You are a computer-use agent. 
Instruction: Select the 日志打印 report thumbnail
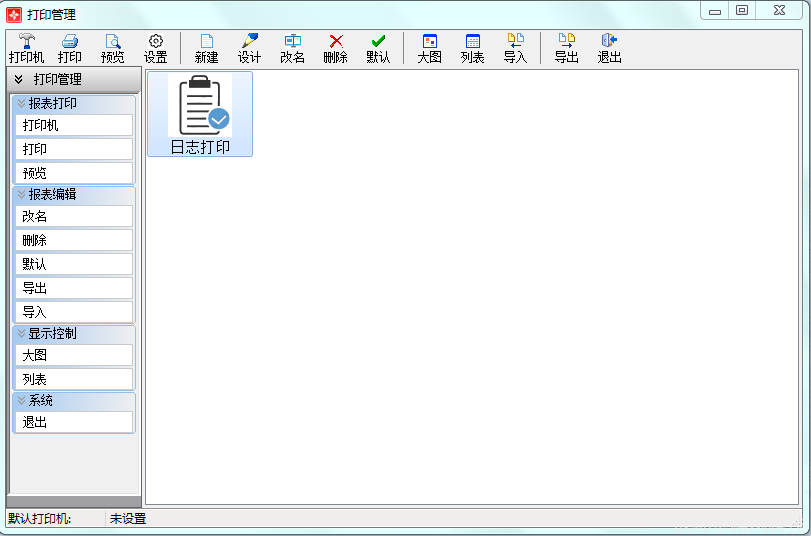point(200,114)
